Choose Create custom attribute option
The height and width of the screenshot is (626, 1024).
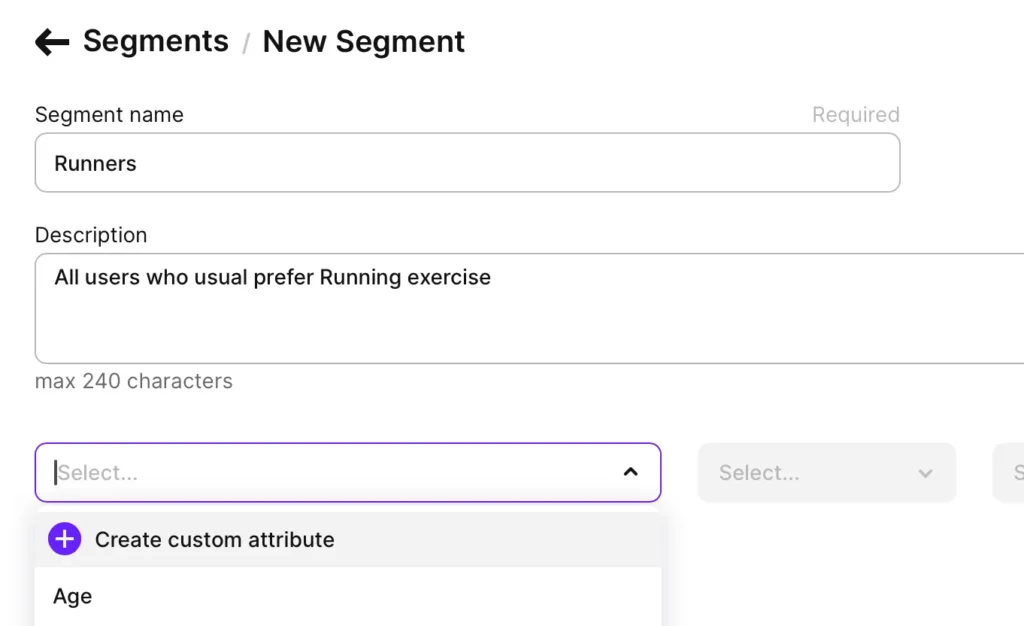[214, 540]
